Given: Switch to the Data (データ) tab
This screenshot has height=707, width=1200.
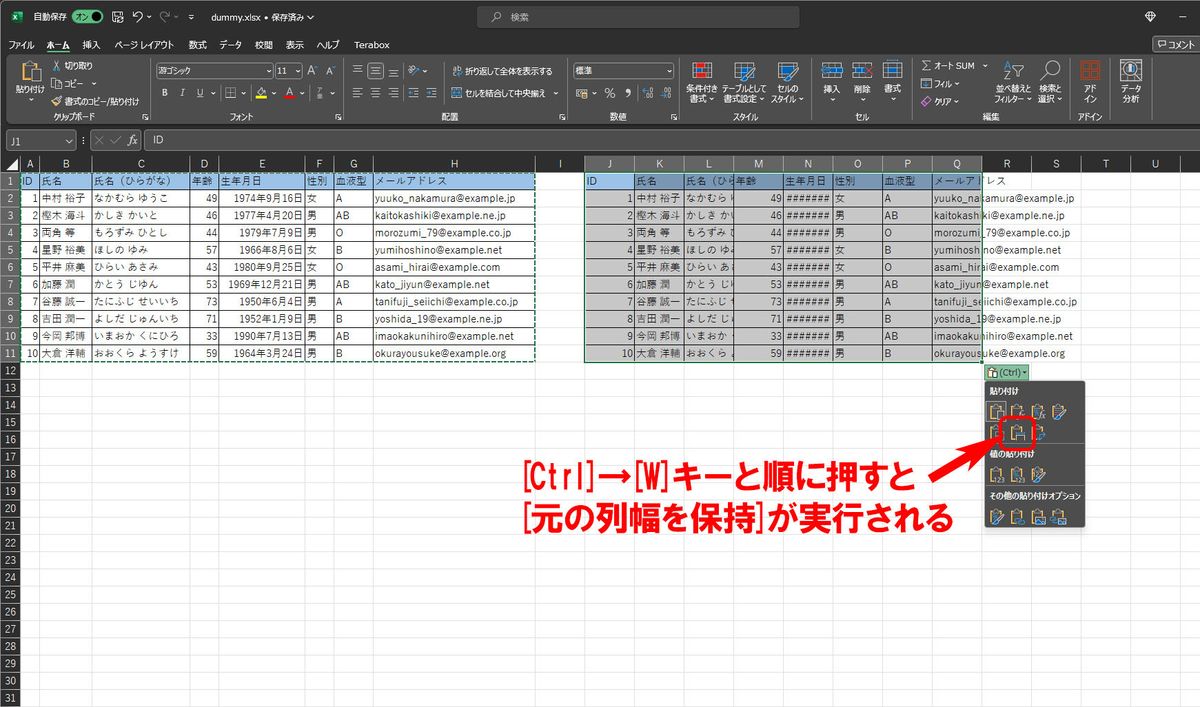Looking at the screenshot, I should pos(230,45).
